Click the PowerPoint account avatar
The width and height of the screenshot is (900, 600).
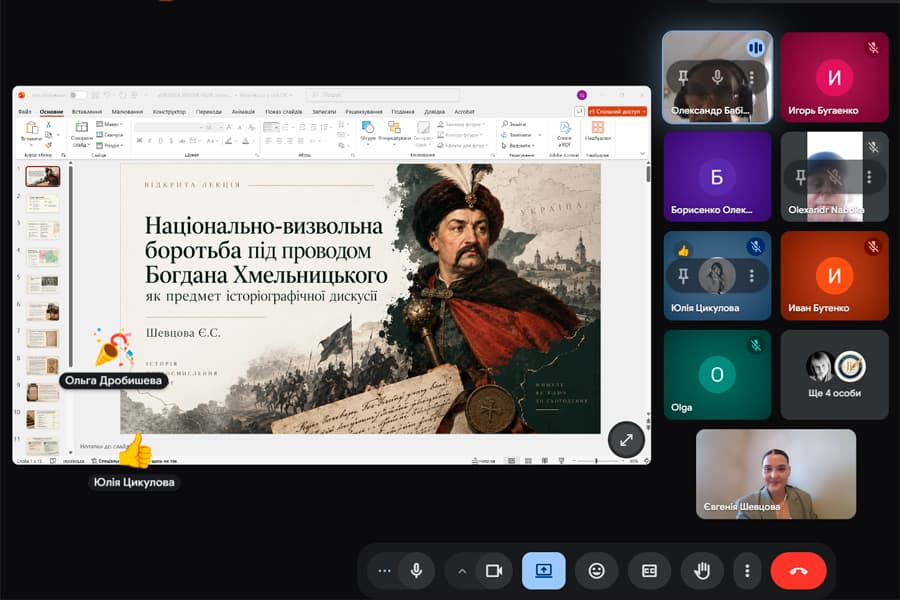[x=581, y=95]
